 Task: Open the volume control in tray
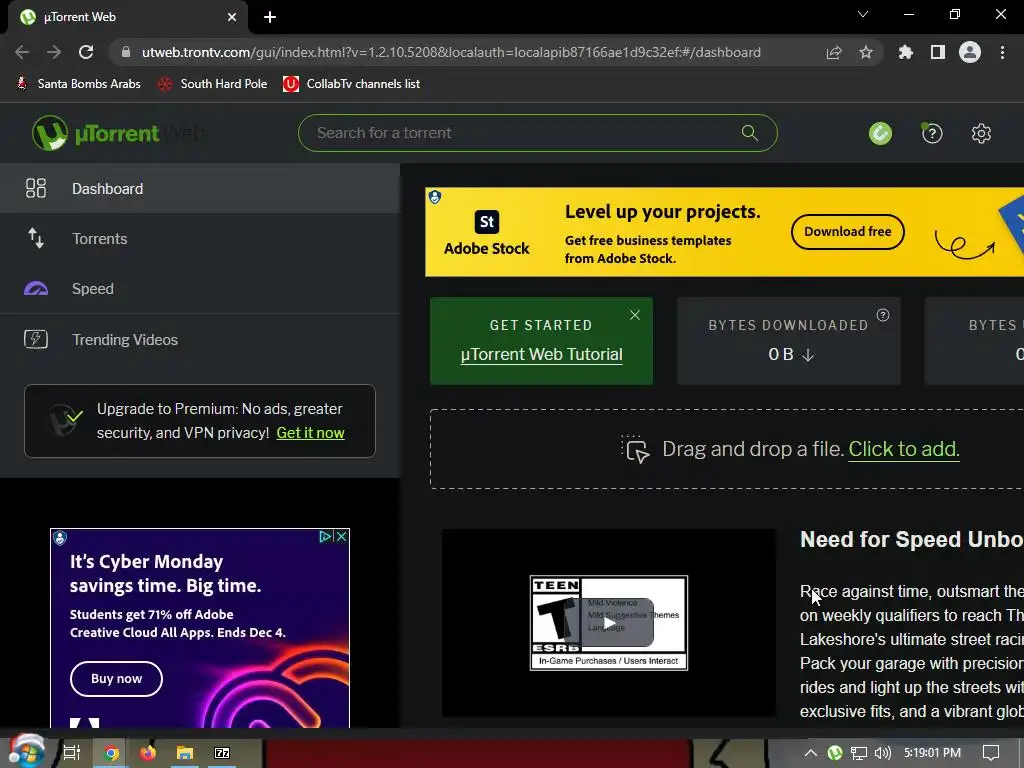[882, 753]
